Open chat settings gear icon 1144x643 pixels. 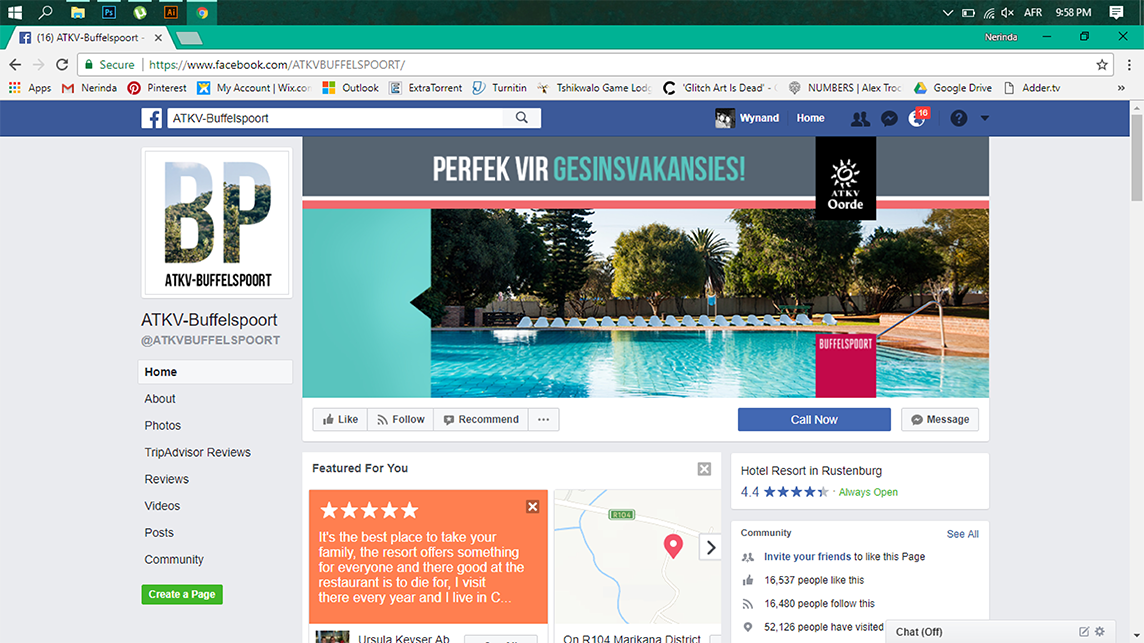(x=1100, y=632)
